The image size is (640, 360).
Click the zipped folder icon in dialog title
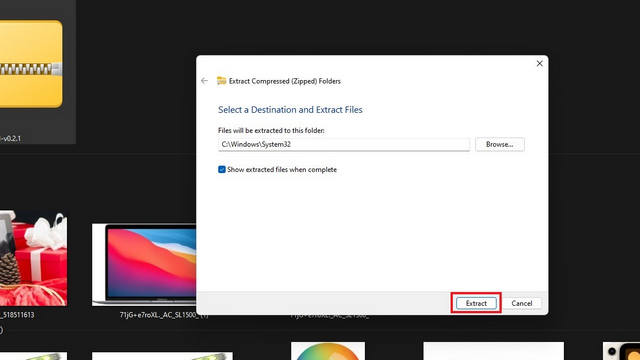[x=221, y=81]
